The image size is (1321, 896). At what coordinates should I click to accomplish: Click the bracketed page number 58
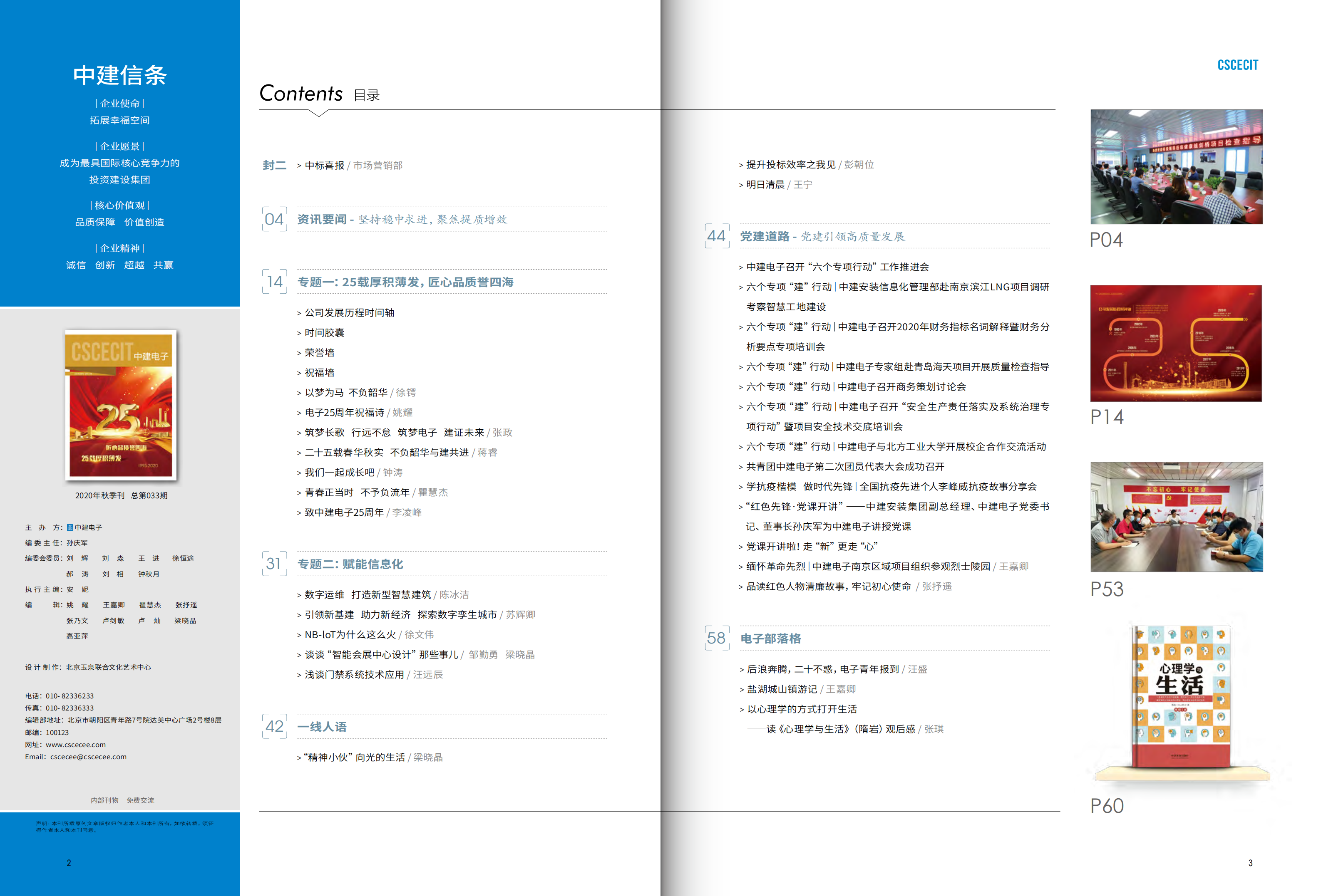pos(717,638)
